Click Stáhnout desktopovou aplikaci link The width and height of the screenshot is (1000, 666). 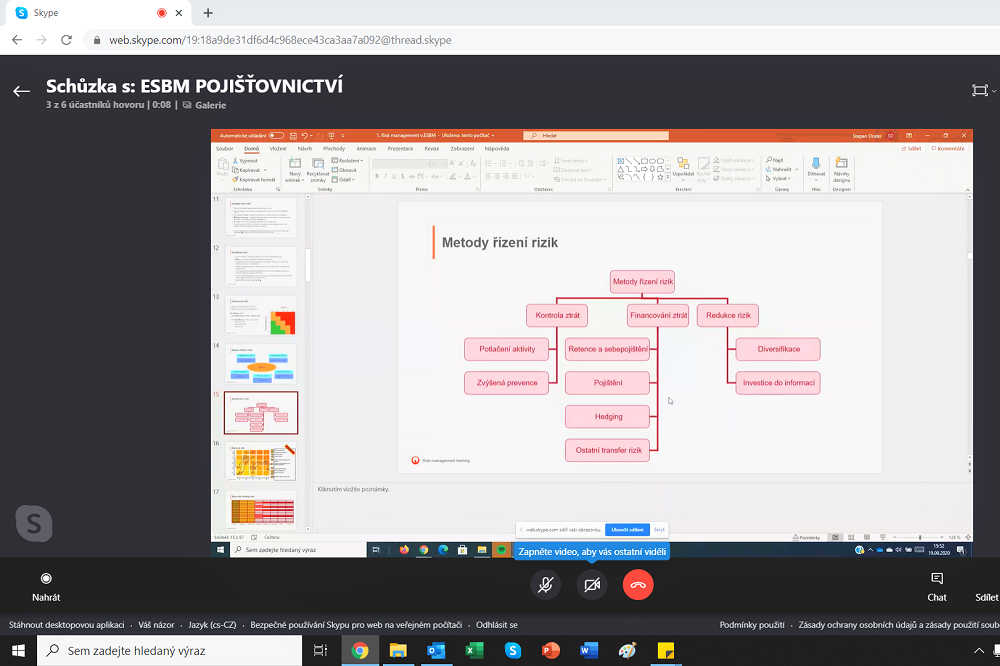(66, 625)
